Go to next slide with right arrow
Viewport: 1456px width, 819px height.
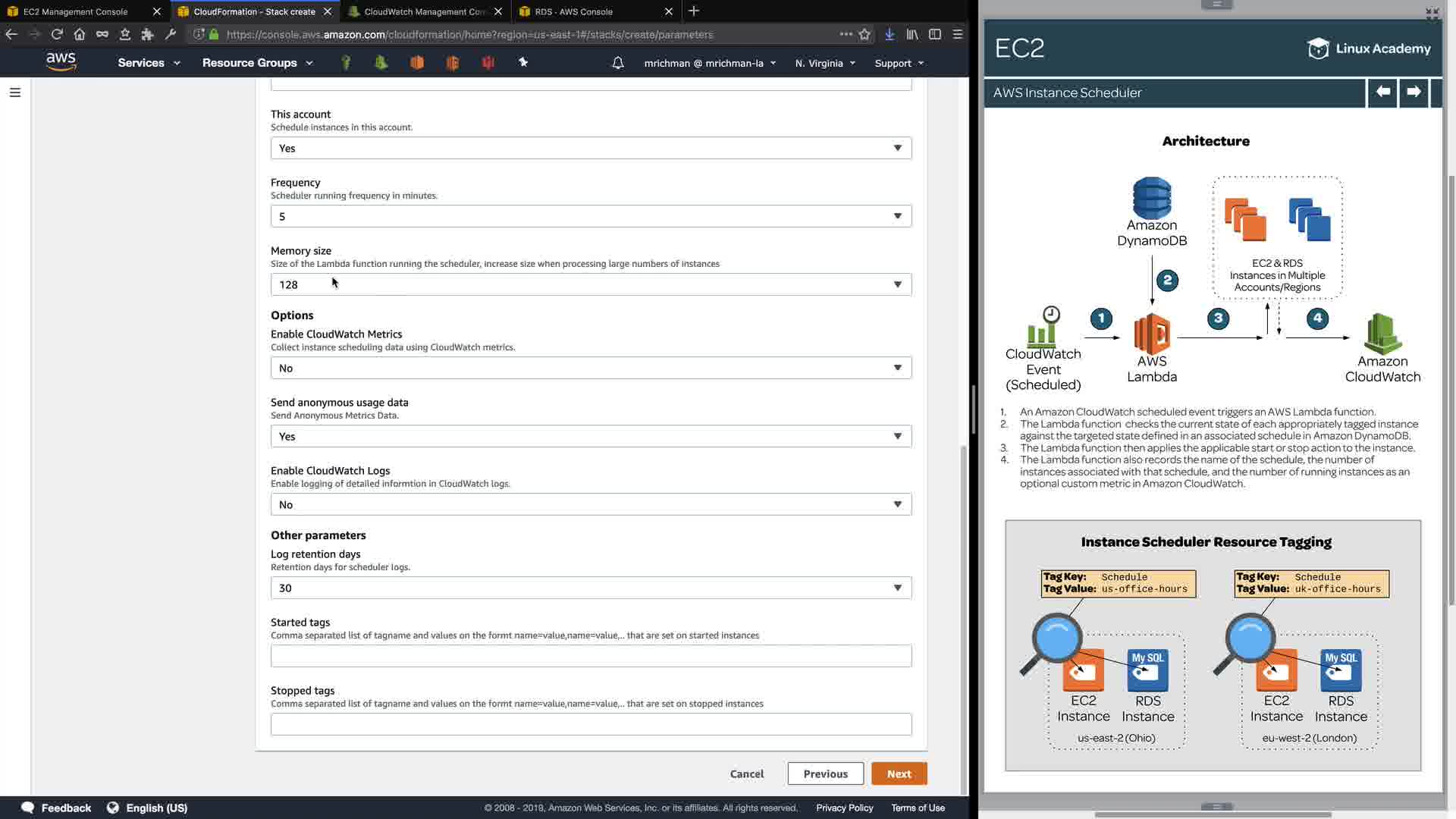click(x=1414, y=92)
